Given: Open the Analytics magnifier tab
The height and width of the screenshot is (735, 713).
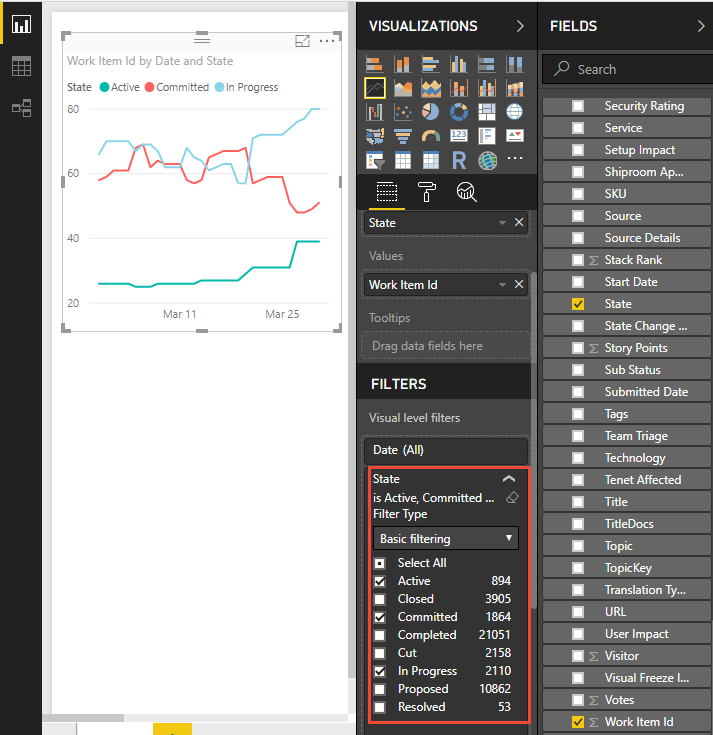Looking at the screenshot, I should click(466, 192).
